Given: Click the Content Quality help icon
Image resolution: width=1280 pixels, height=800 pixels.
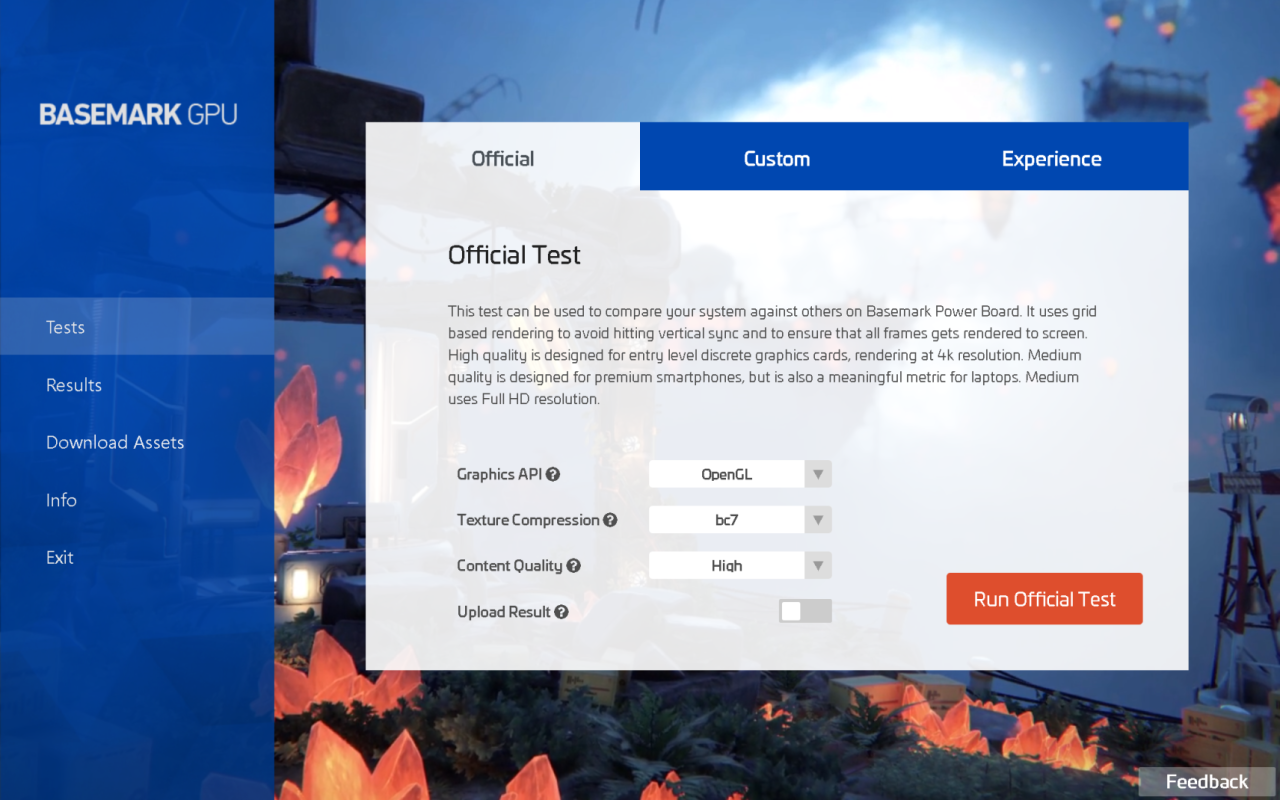Looking at the screenshot, I should (x=573, y=566).
